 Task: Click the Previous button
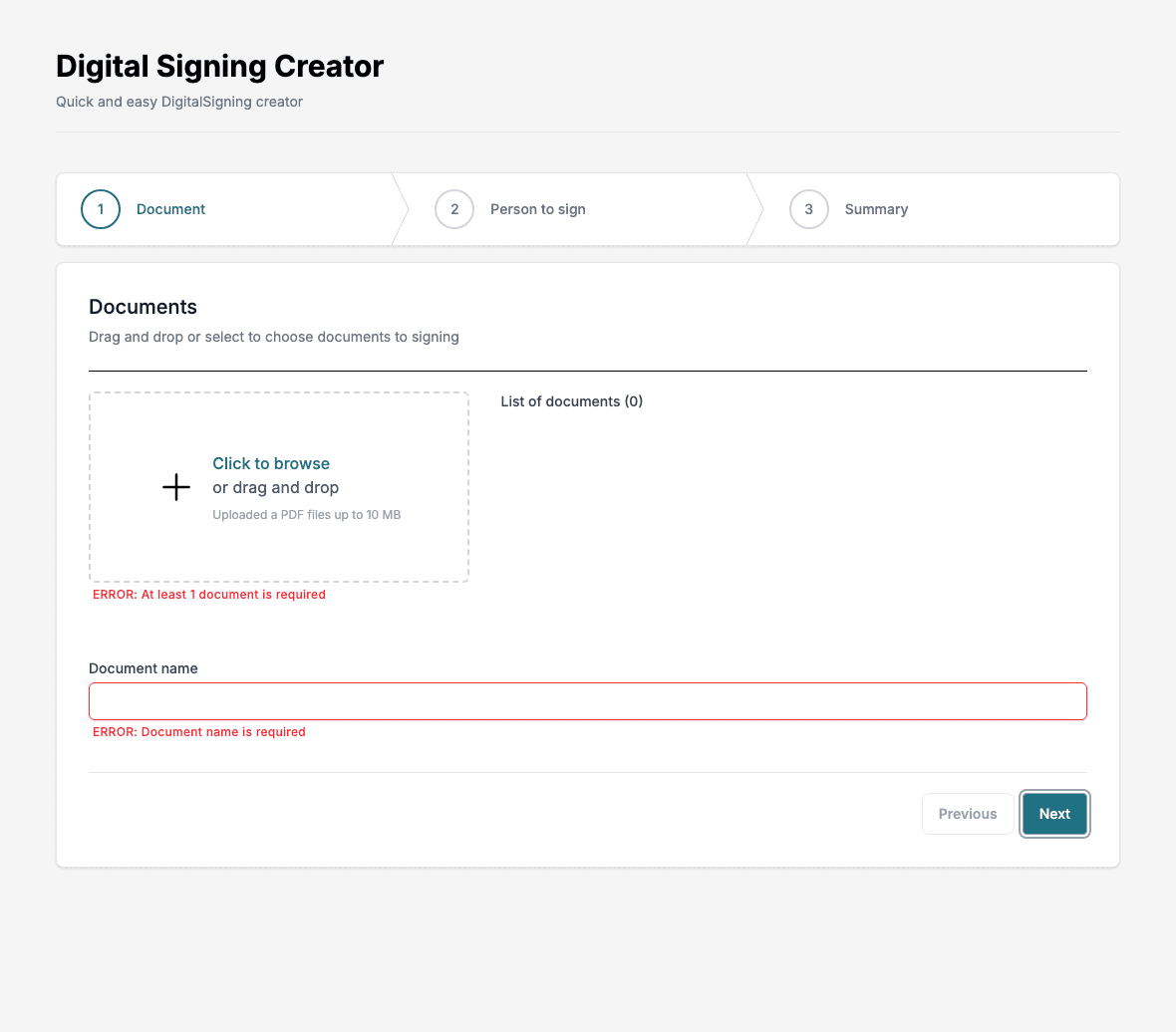pyautogui.click(x=968, y=814)
